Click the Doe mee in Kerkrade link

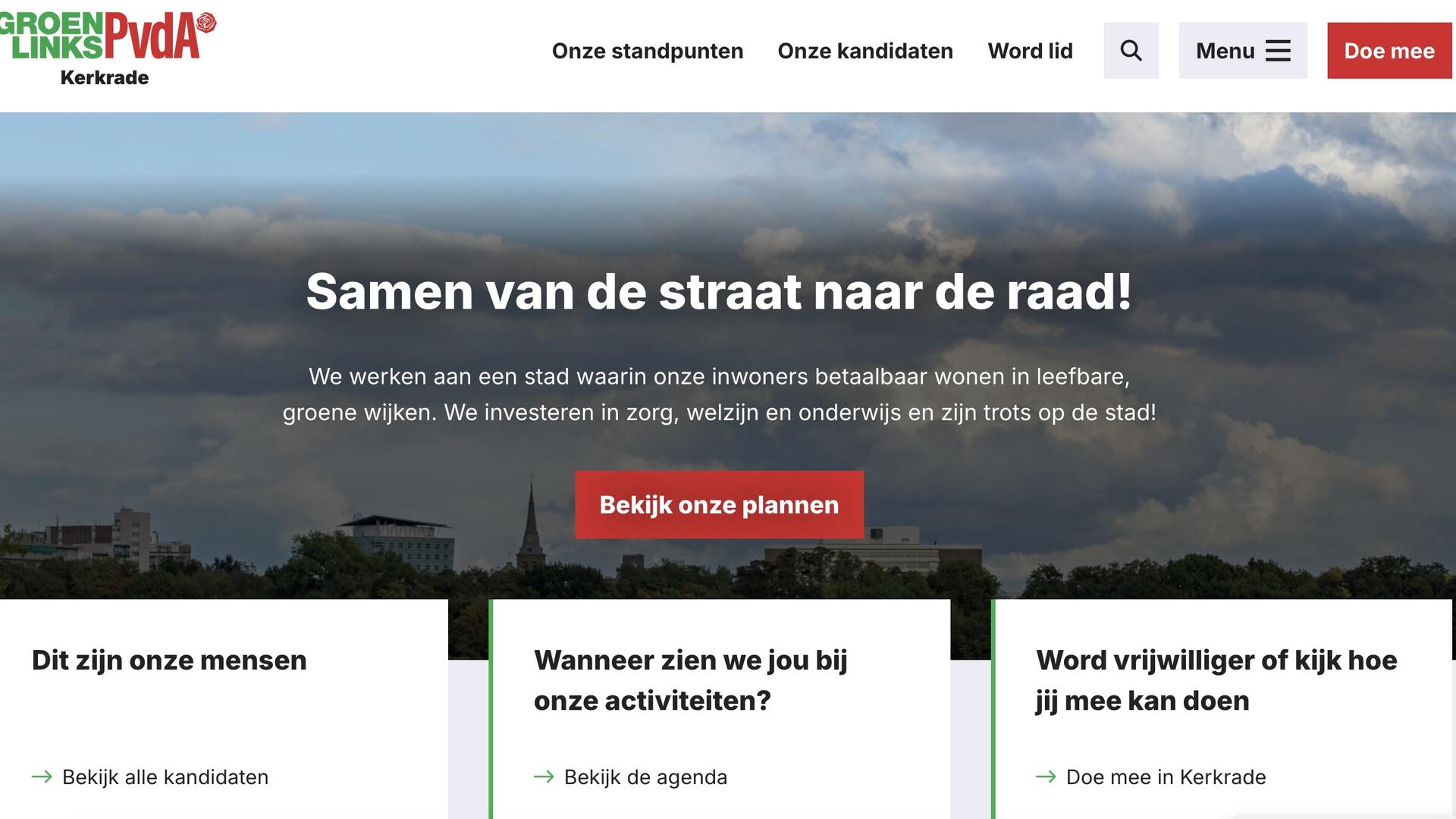tap(1165, 777)
